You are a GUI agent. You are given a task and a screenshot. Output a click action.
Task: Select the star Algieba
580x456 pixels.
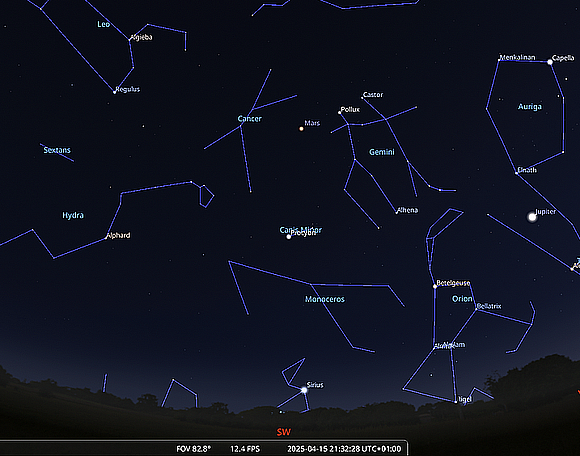tap(130, 39)
